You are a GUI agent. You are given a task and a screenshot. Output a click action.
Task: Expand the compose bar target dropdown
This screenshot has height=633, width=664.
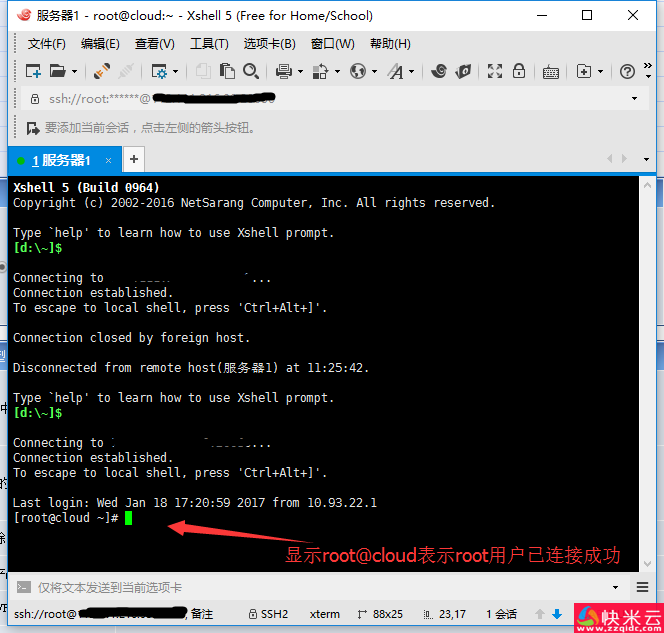[x=615, y=587]
